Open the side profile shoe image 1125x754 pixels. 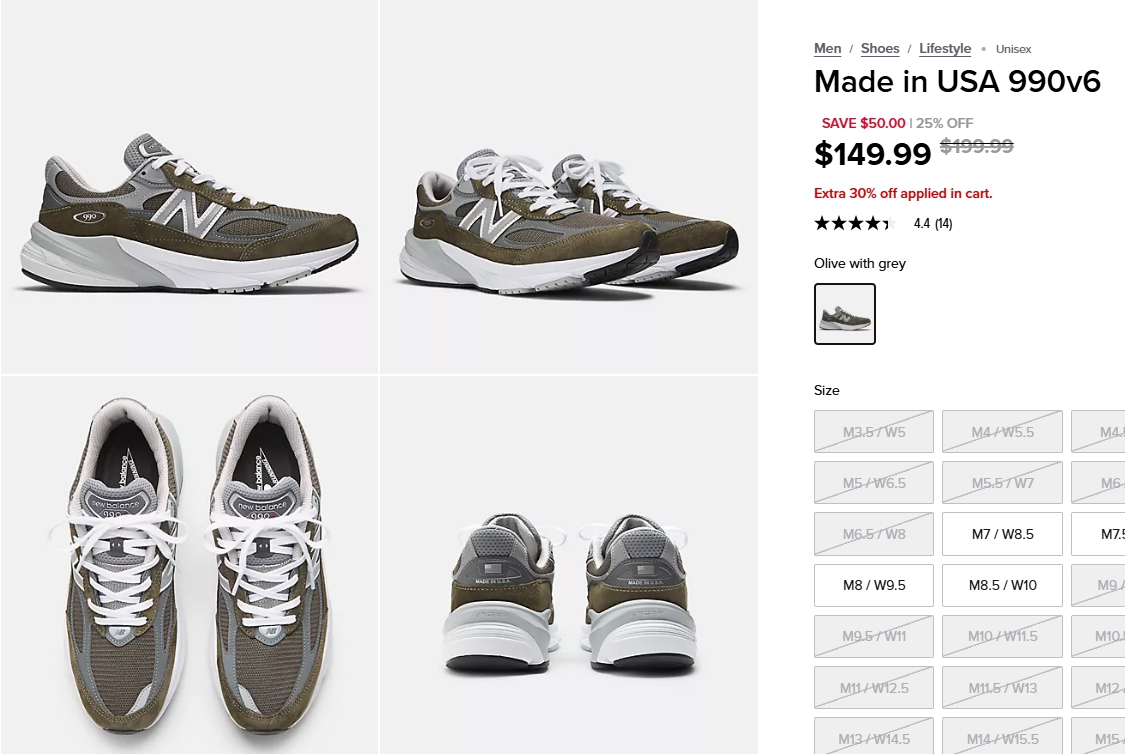189,187
